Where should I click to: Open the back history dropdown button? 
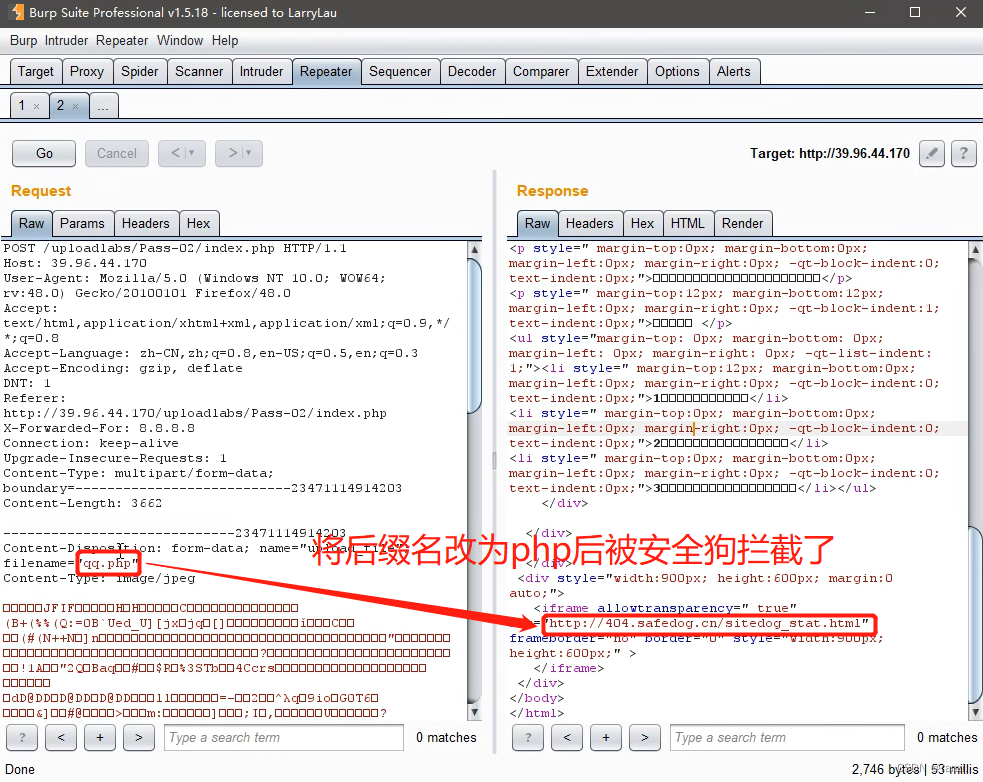[182, 153]
